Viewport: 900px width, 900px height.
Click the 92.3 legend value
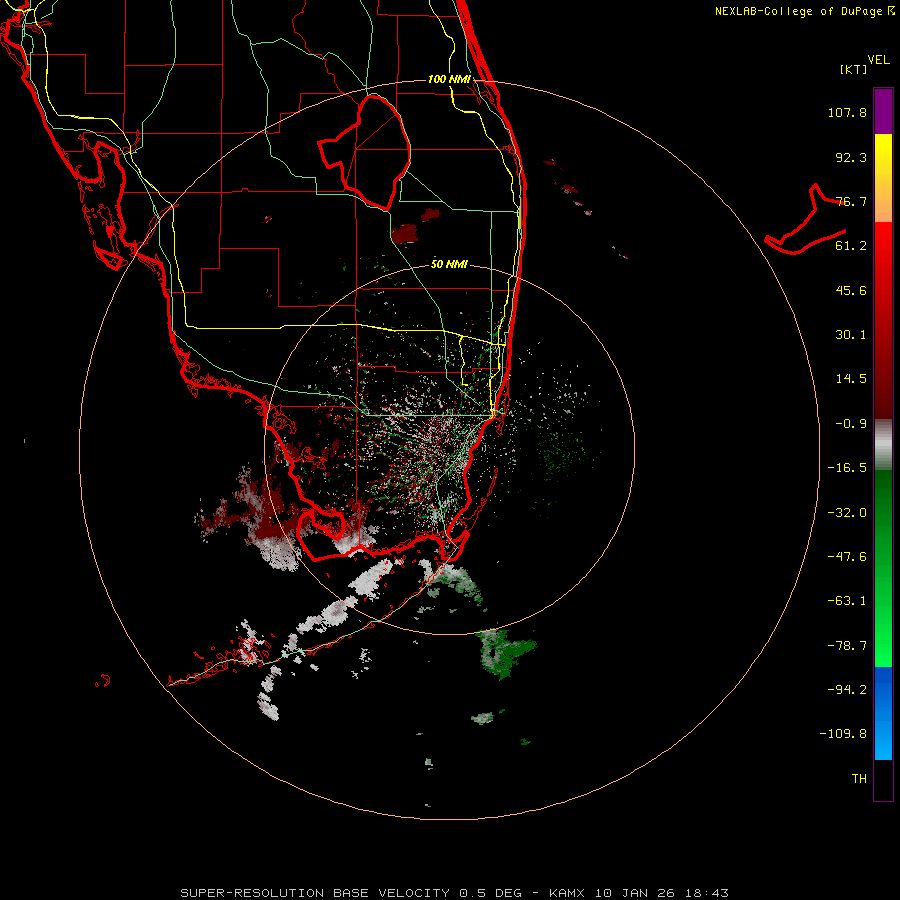pos(851,157)
